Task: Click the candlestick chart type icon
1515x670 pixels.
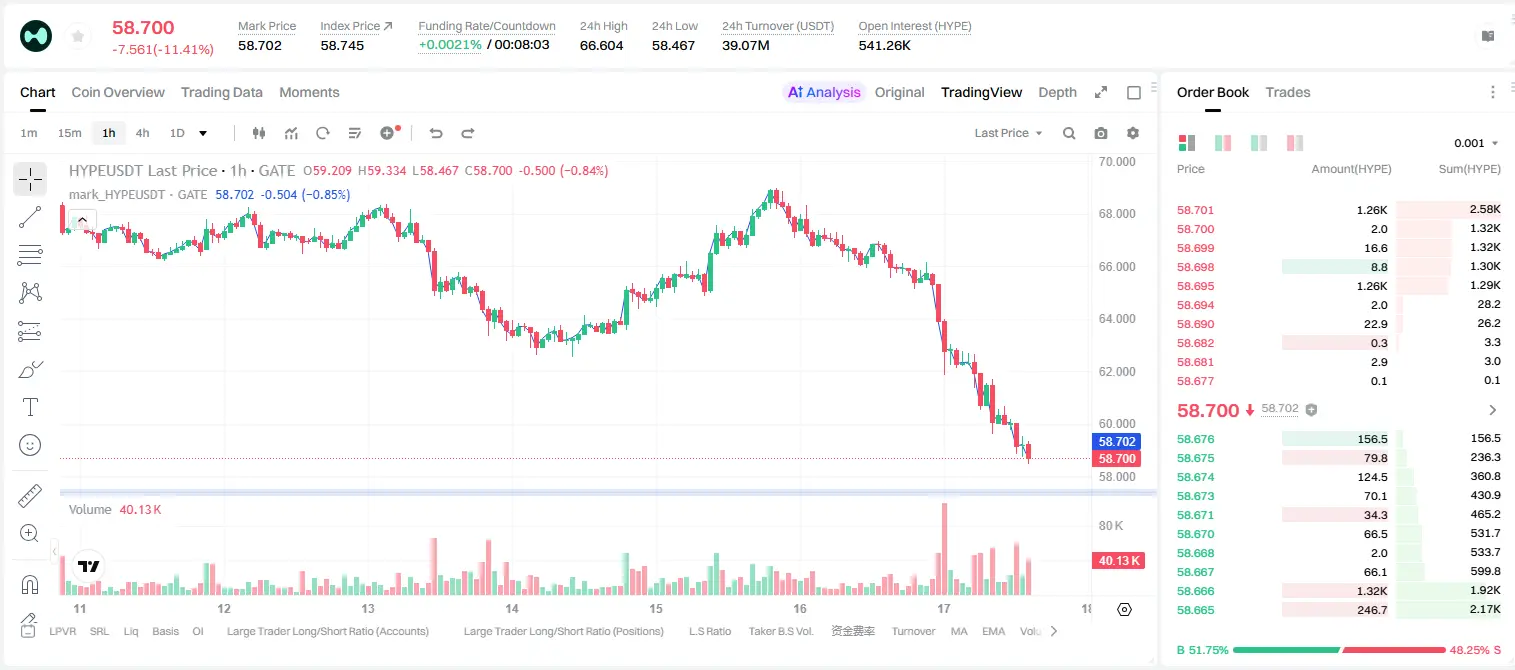Action: point(259,133)
